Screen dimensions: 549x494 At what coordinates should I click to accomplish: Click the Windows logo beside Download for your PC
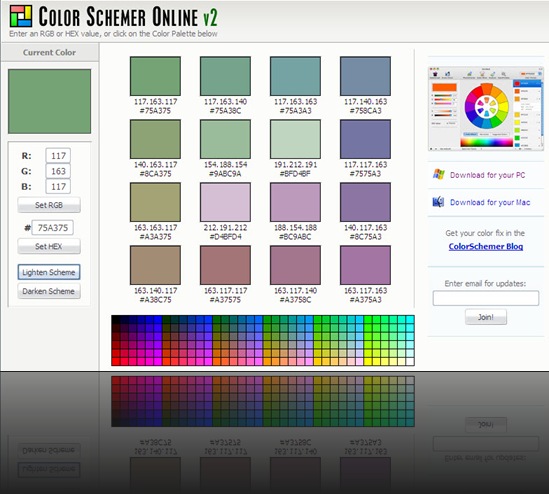438,174
